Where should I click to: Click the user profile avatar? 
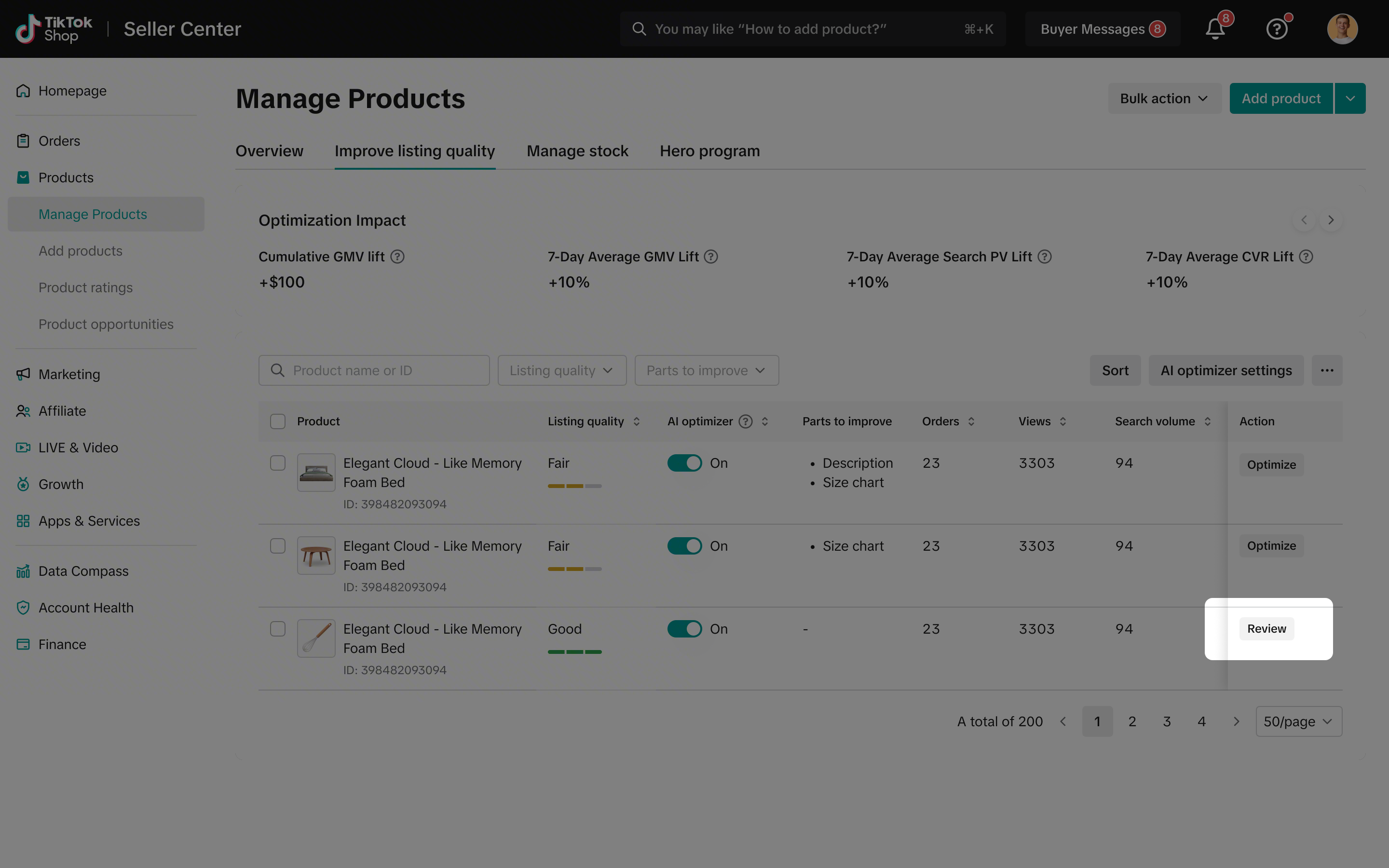(1342, 29)
